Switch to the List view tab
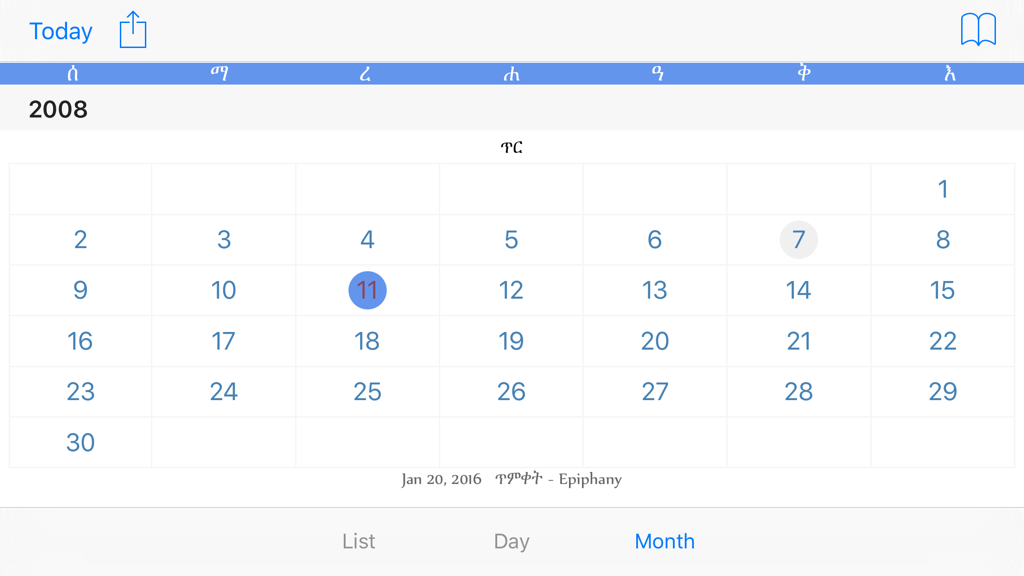1024x576 pixels. [357, 541]
